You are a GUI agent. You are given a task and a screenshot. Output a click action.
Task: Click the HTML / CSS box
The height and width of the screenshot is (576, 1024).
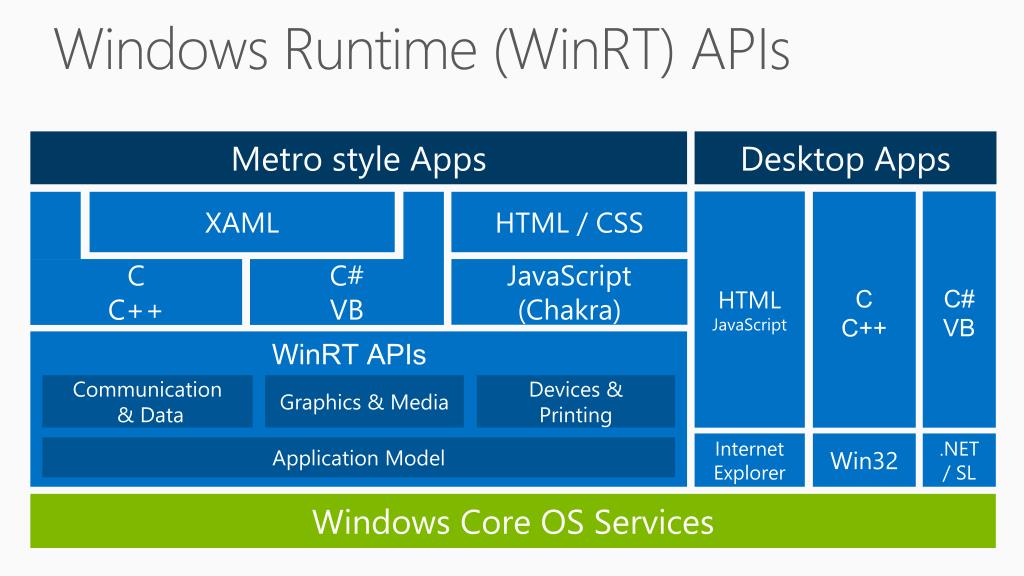[x=569, y=222]
